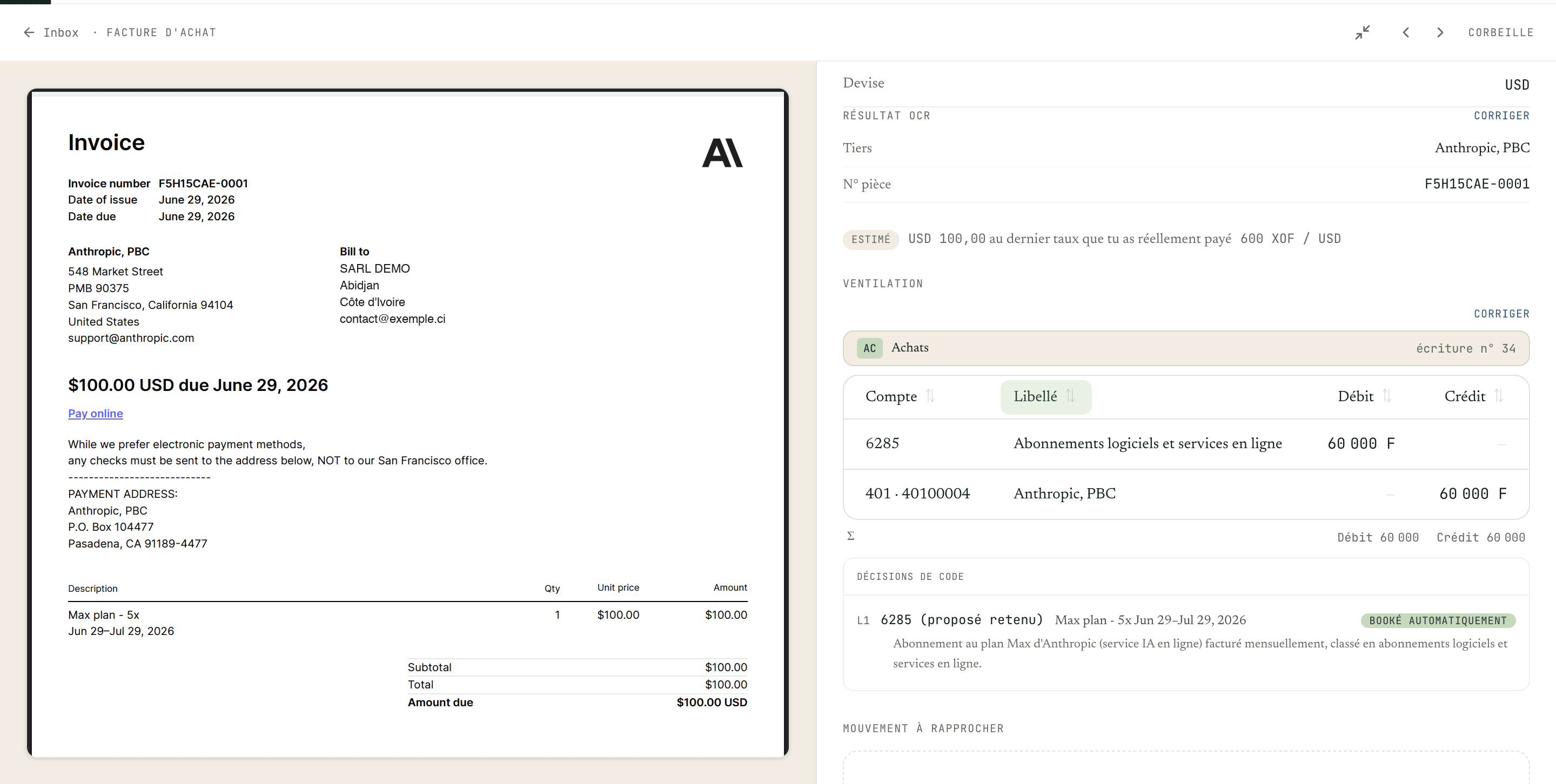Click the back arrow to Inbox

pyautogui.click(x=29, y=32)
